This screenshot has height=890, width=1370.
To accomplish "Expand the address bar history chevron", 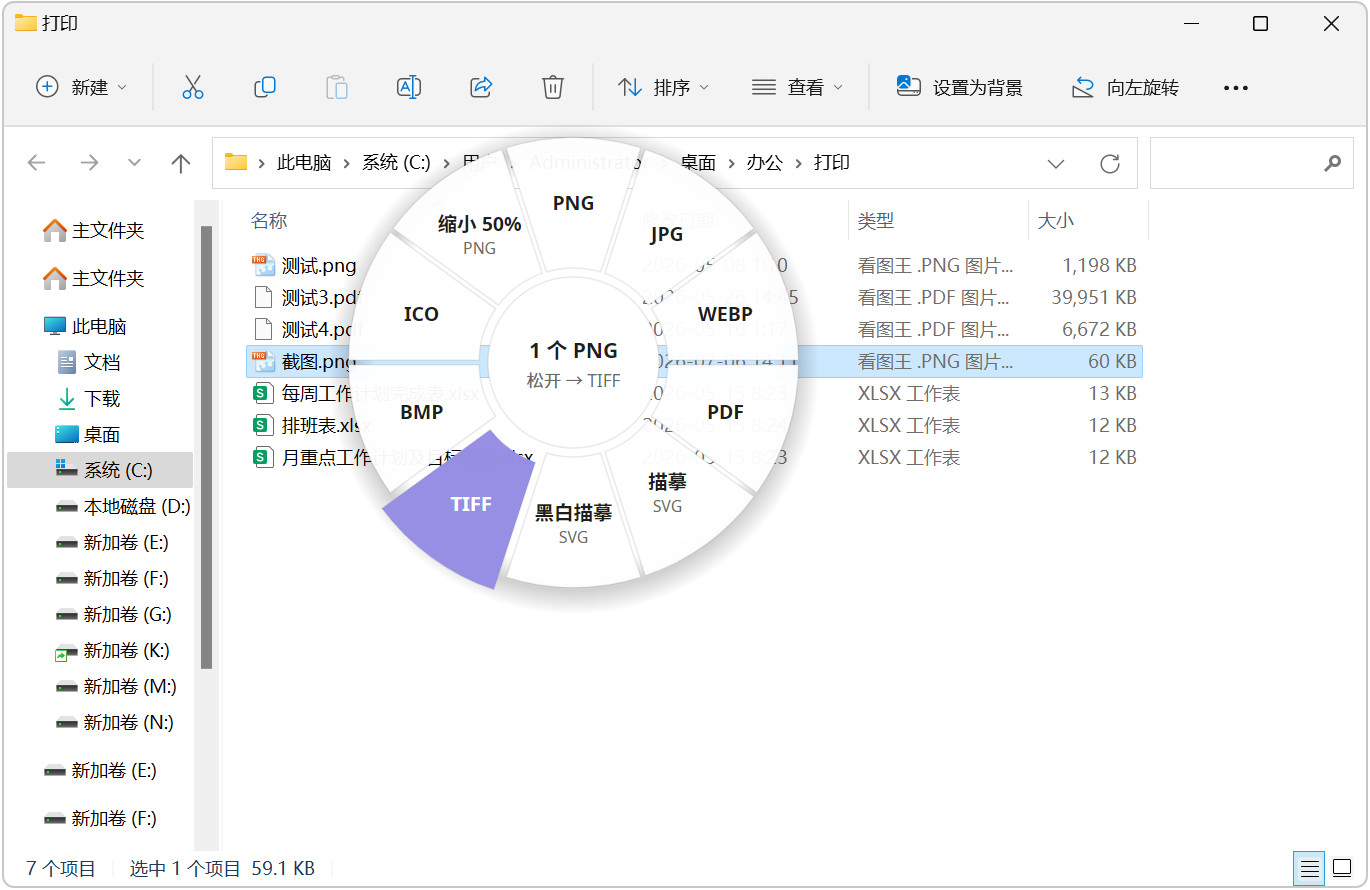I will coord(1055,163).
